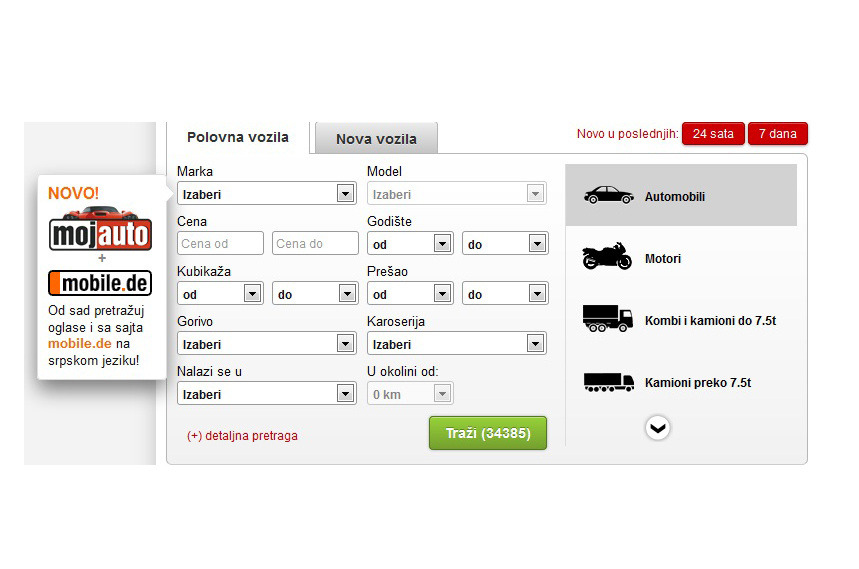Select the Automobili car icon
The height and width of the screenshot is (569, 859).
(x=608, y=196)
